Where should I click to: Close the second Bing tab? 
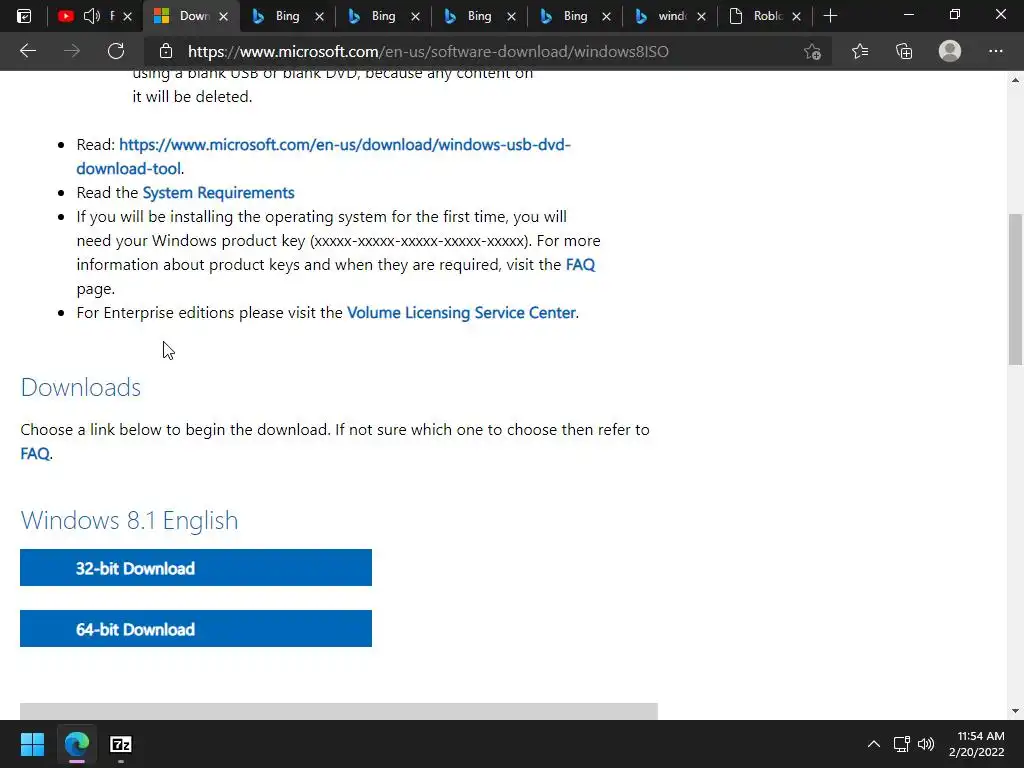(x=415, y=16)
